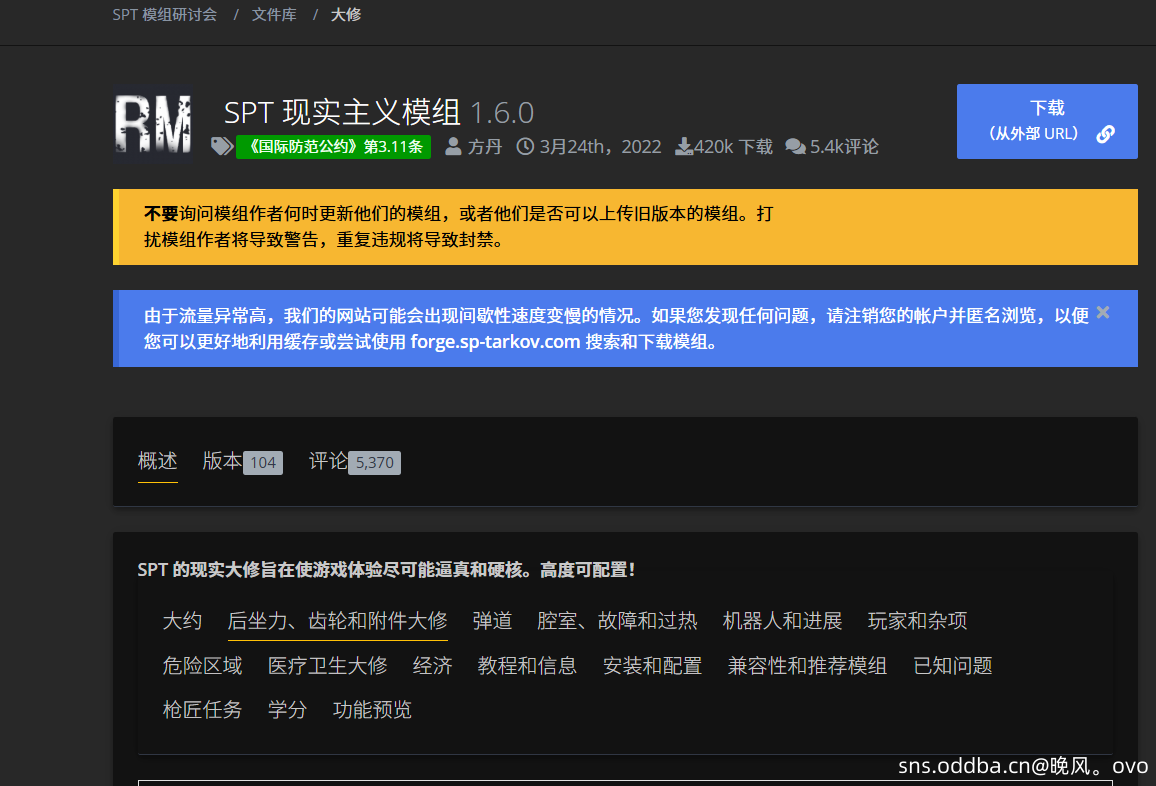Click the author person icon beside 方丹
Image resolution: width=1156 pixels, height=786 pixels.
453,146
